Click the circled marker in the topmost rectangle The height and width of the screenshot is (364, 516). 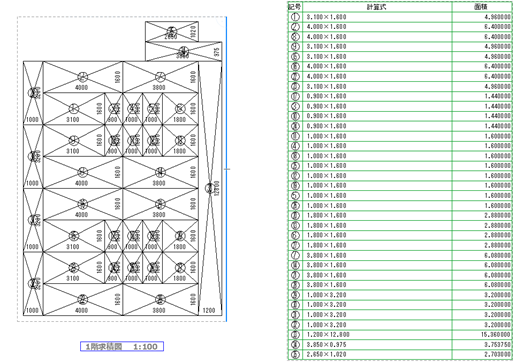(x=172, y=31)
